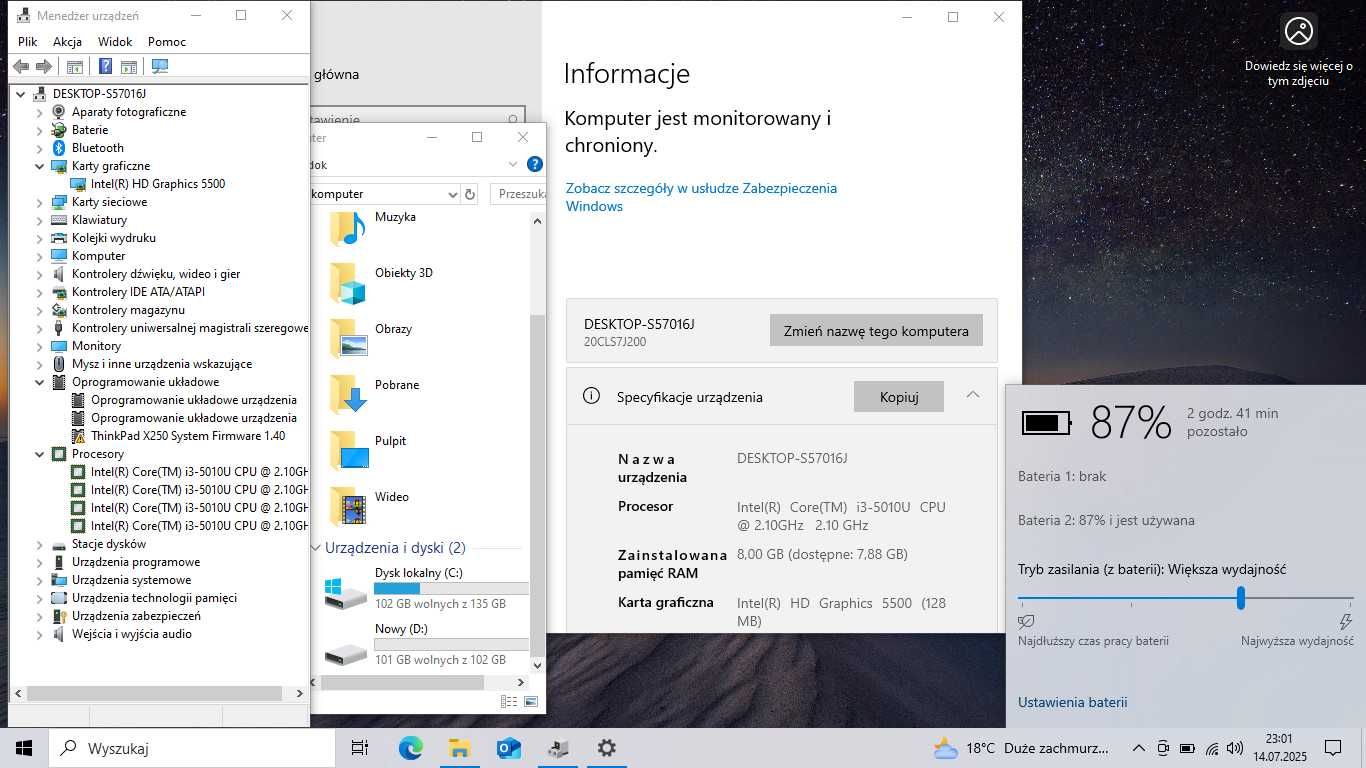This screenshot has width=1366, height=768.
Task: Collapse the Procesory category
Action: click(x=40, y=454)
